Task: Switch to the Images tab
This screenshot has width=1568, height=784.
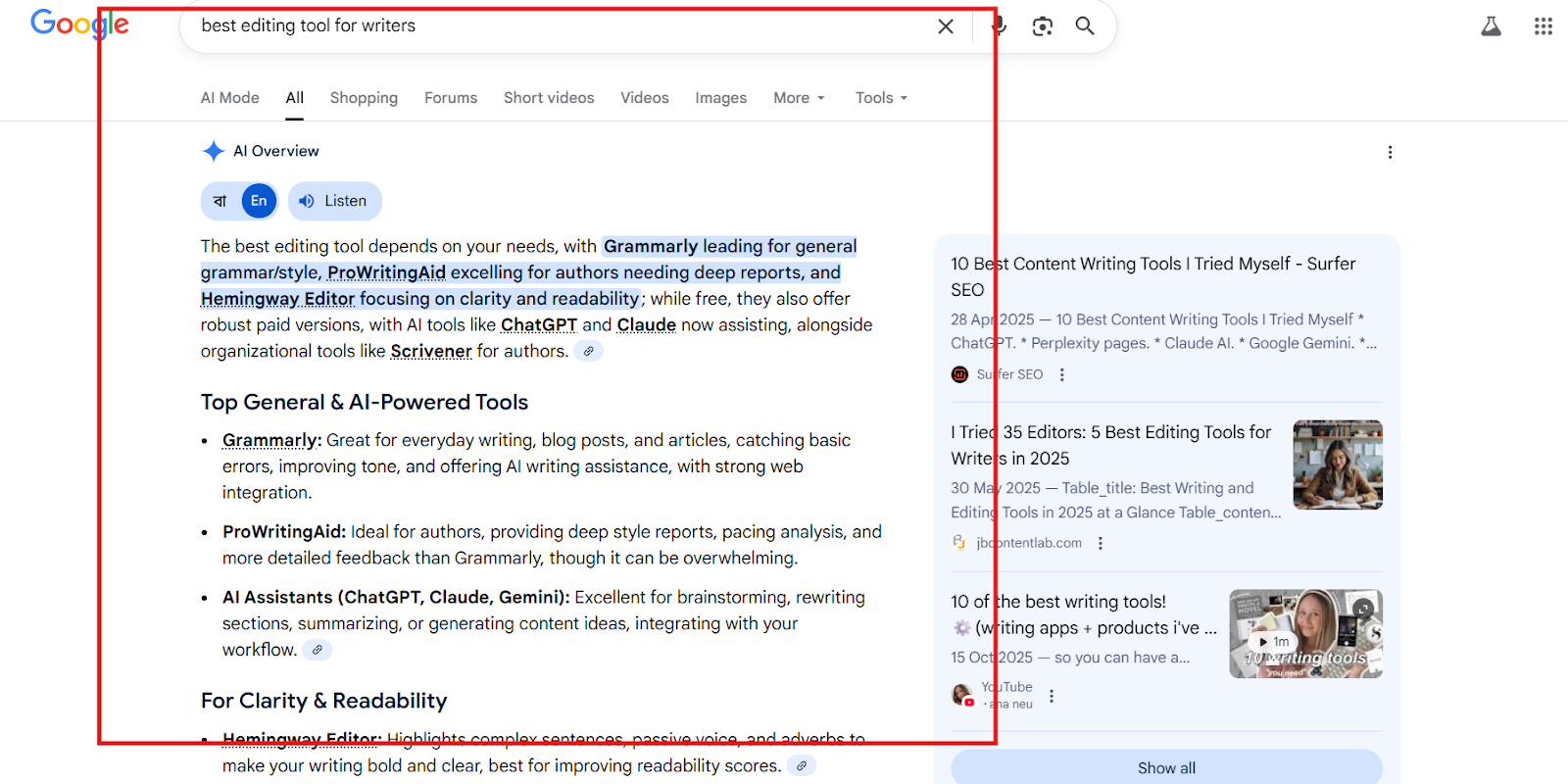Action: click(720, 98)
